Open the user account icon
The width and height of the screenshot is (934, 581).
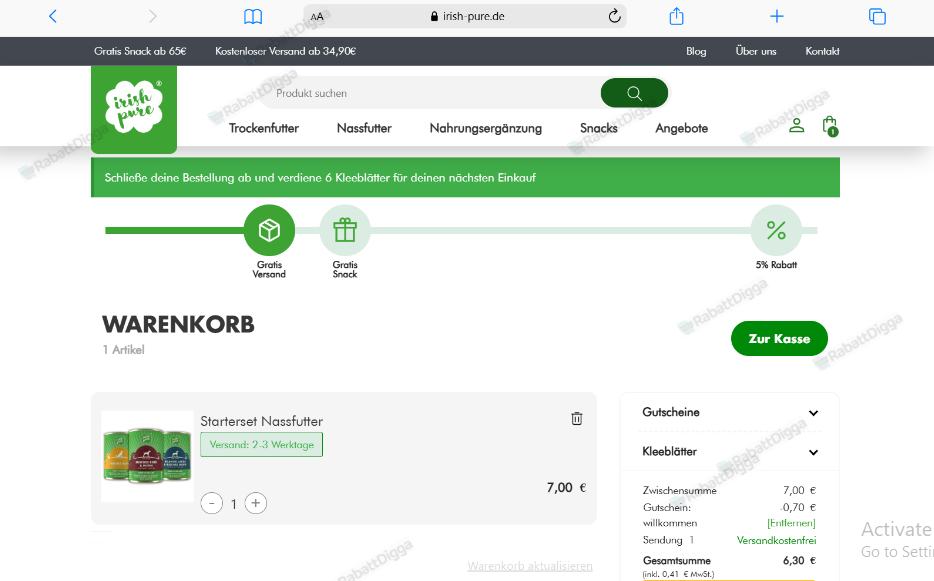pyautogui.click(x=796, y=126)
